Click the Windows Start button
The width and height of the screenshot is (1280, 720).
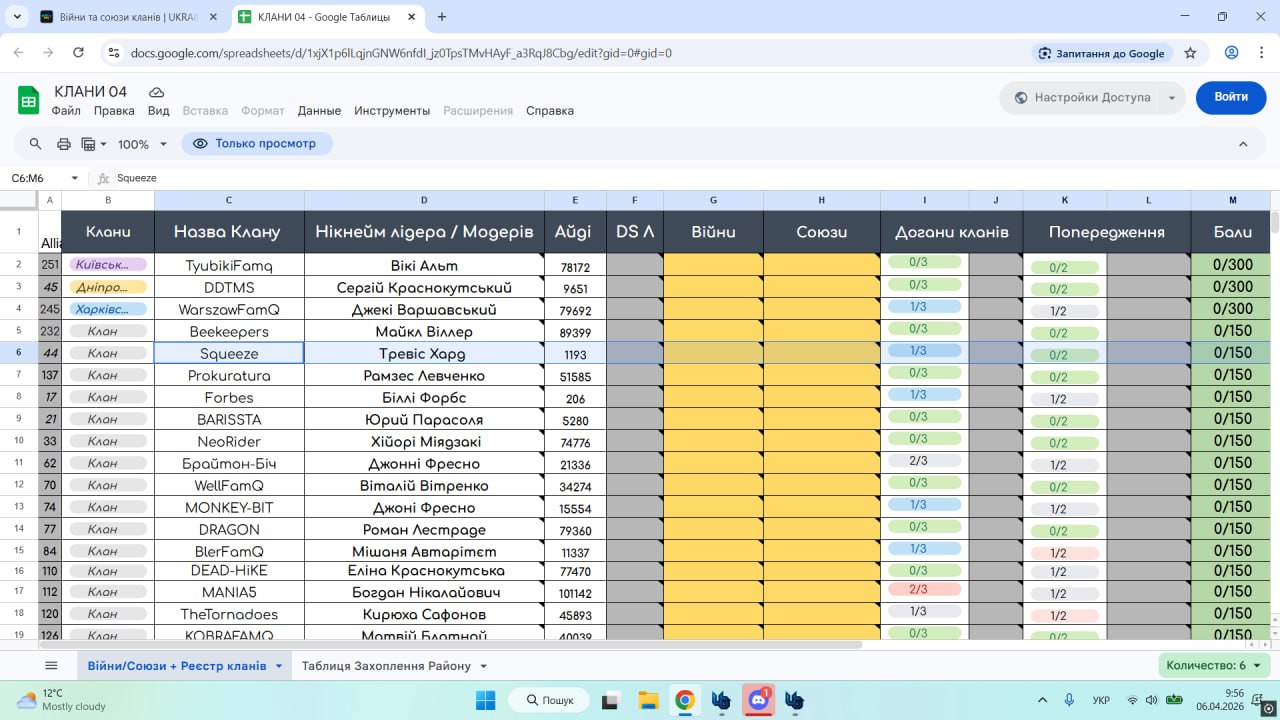485,700
